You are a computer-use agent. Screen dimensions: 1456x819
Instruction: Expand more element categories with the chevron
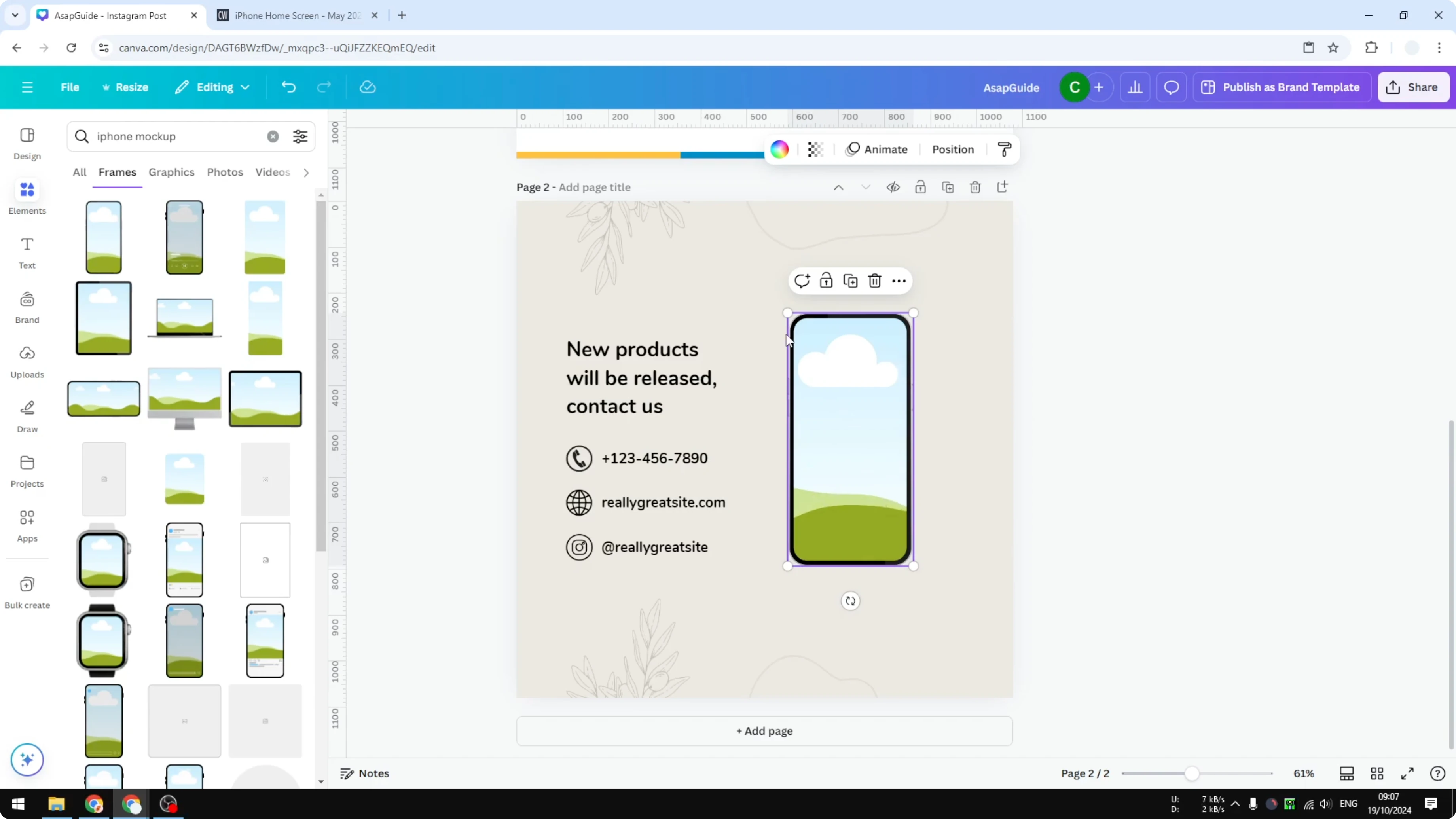click(306, 173)
